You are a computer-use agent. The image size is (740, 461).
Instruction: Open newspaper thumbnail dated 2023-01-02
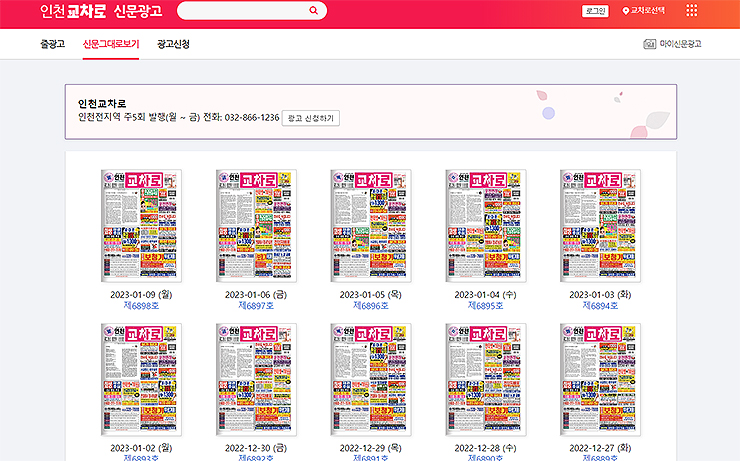(141, 380)
